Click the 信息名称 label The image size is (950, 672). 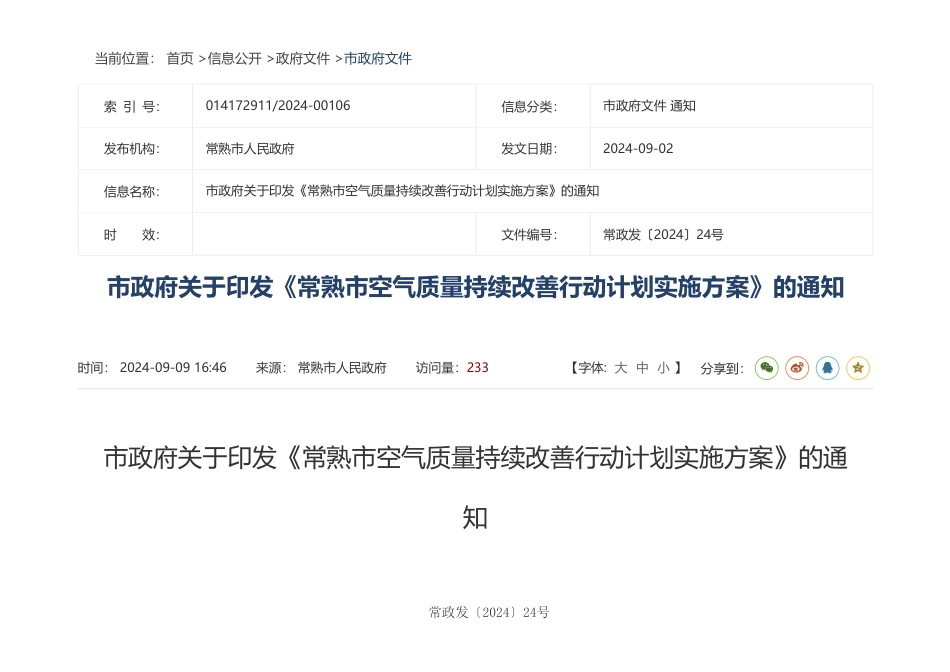[131, 191]
